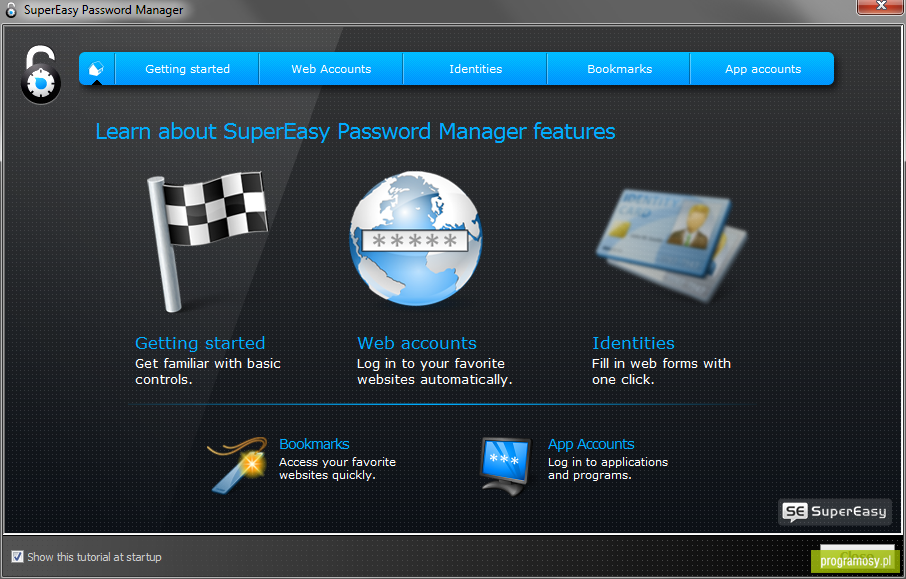Click the globe password icon
906x579 pixels.
(415, 237)
